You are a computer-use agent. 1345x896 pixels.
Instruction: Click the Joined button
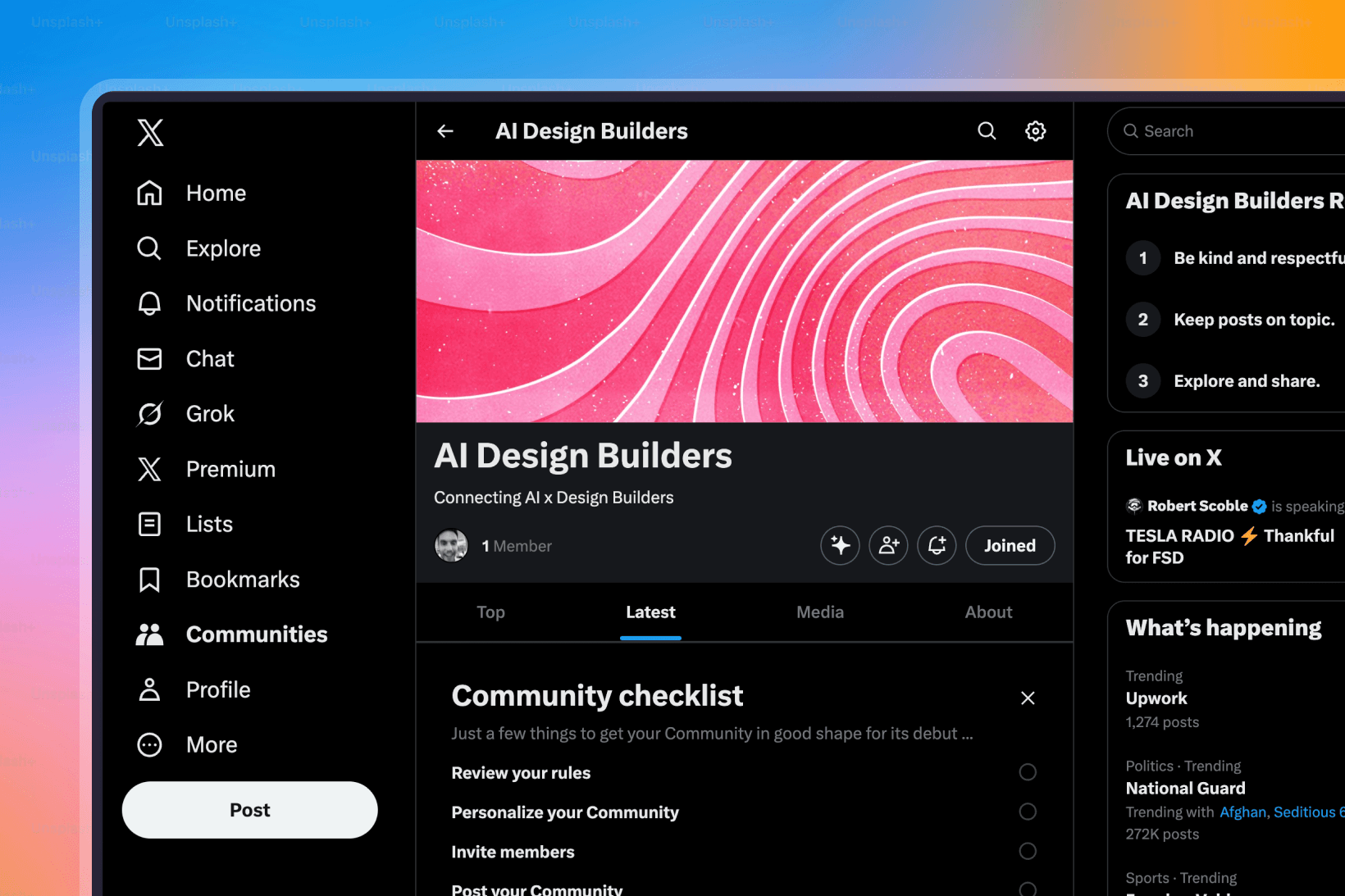[1010, 545]
